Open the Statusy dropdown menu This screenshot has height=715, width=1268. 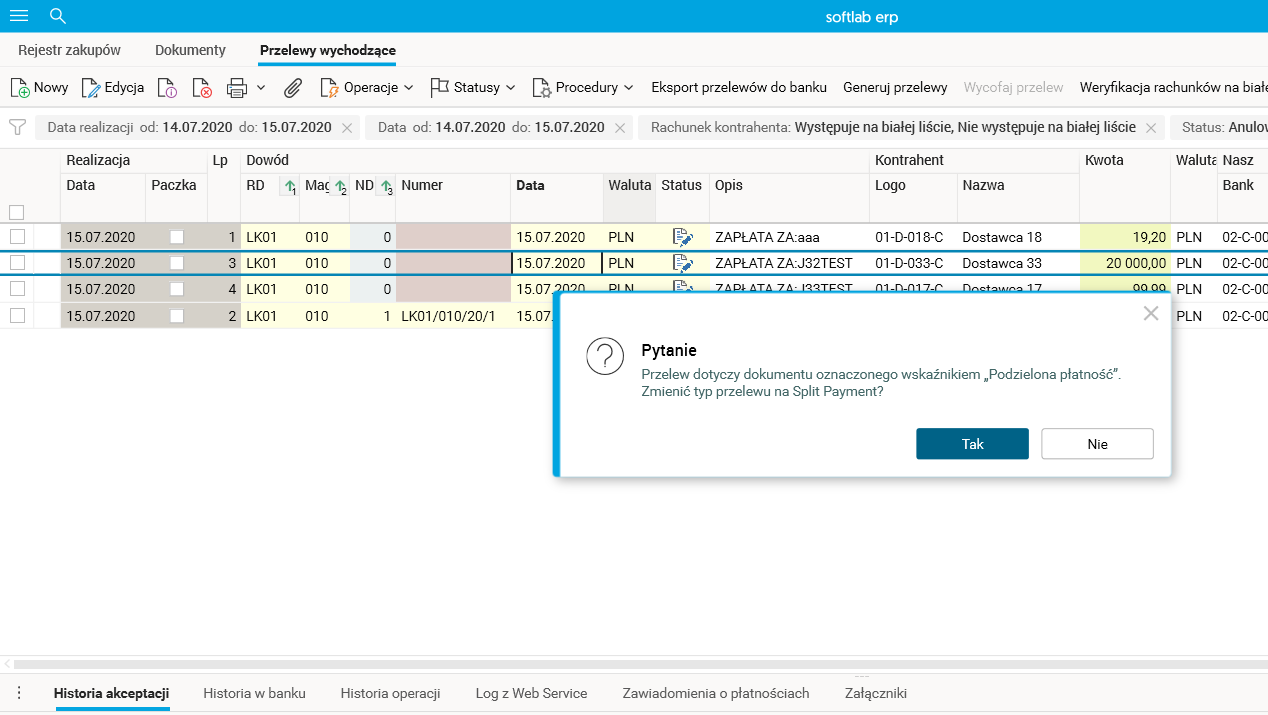[x=473, y=88]
